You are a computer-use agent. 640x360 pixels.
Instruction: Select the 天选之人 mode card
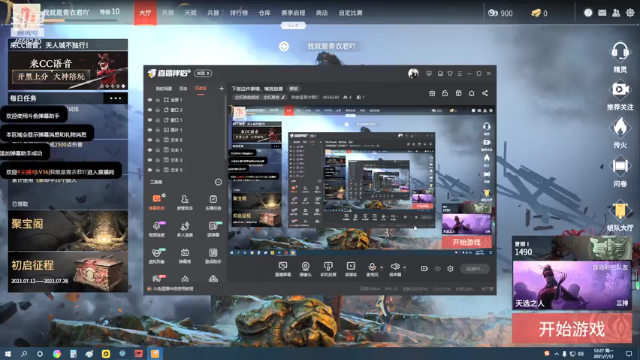click(x=572, y=285)
